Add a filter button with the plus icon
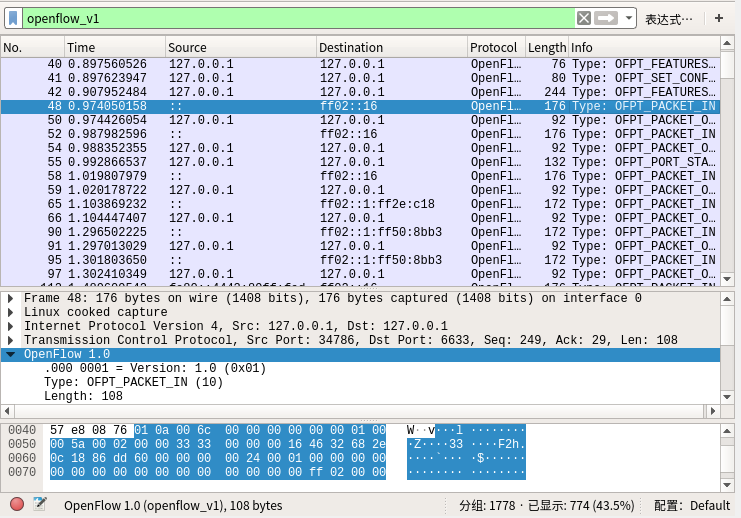Screen dimensions: 741x518 719,18
